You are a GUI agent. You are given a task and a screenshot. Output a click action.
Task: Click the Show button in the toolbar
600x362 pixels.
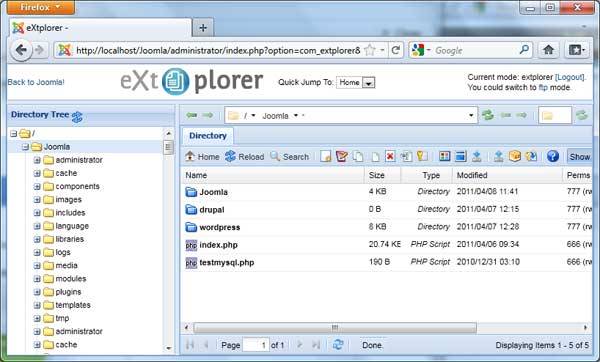click(x=579, y=157)
